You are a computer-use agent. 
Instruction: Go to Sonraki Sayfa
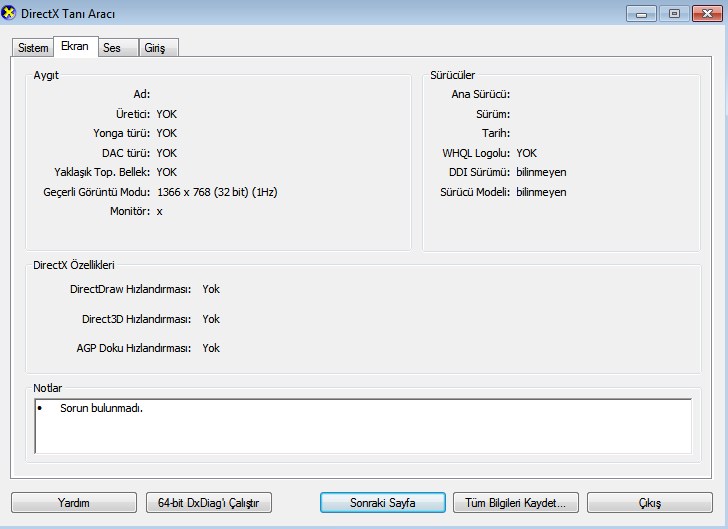tap(383, 503)
